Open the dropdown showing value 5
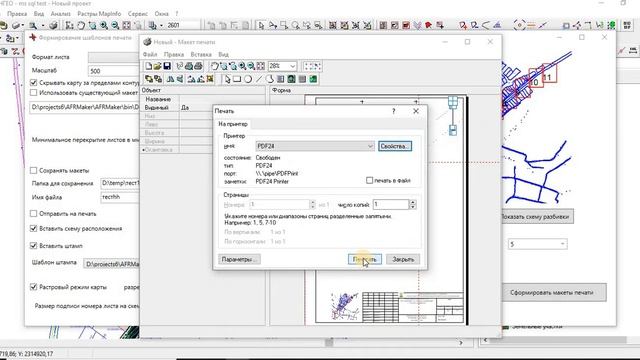640x360 pixels. point(538,244)
